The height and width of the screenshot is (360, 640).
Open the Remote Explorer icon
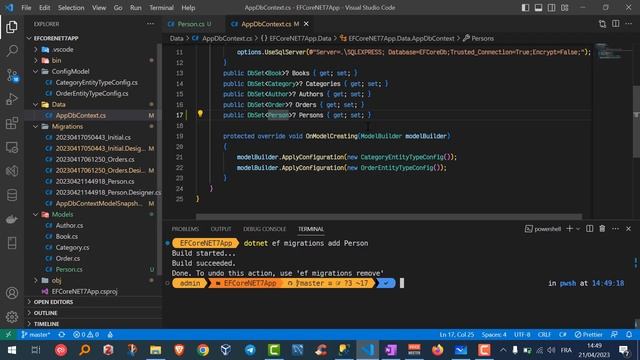coord(12,147)
